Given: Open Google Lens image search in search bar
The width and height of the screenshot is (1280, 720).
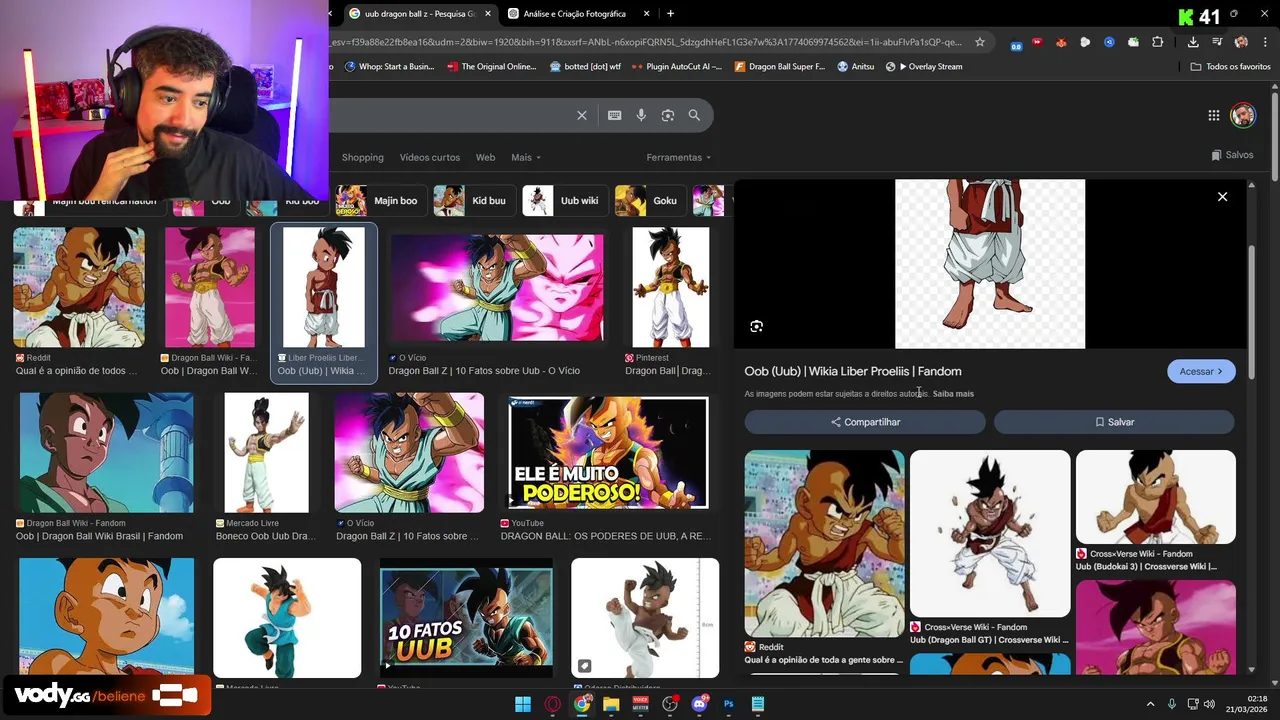Looking at the screenshot, I should (668, 115).
